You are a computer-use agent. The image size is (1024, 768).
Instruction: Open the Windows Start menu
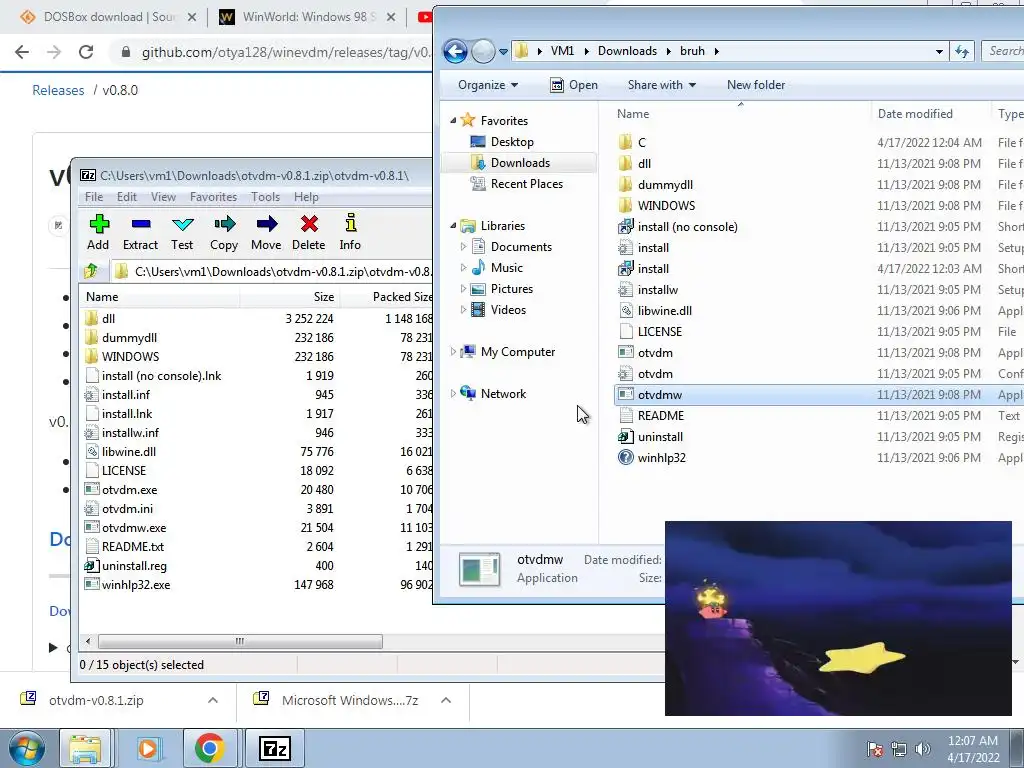coord(27,748)
